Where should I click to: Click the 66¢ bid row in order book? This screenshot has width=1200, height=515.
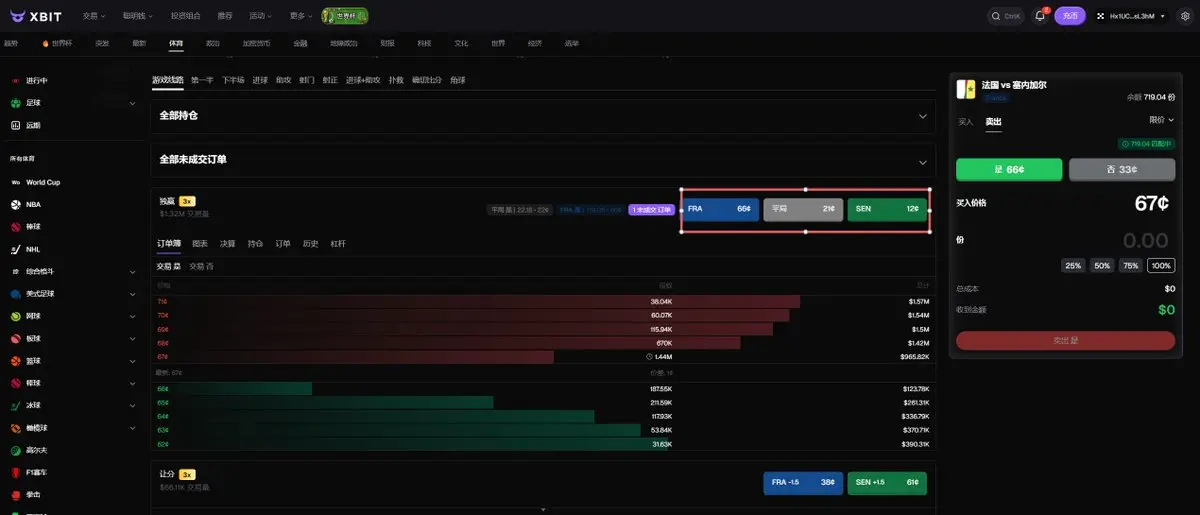pos(543,388)
